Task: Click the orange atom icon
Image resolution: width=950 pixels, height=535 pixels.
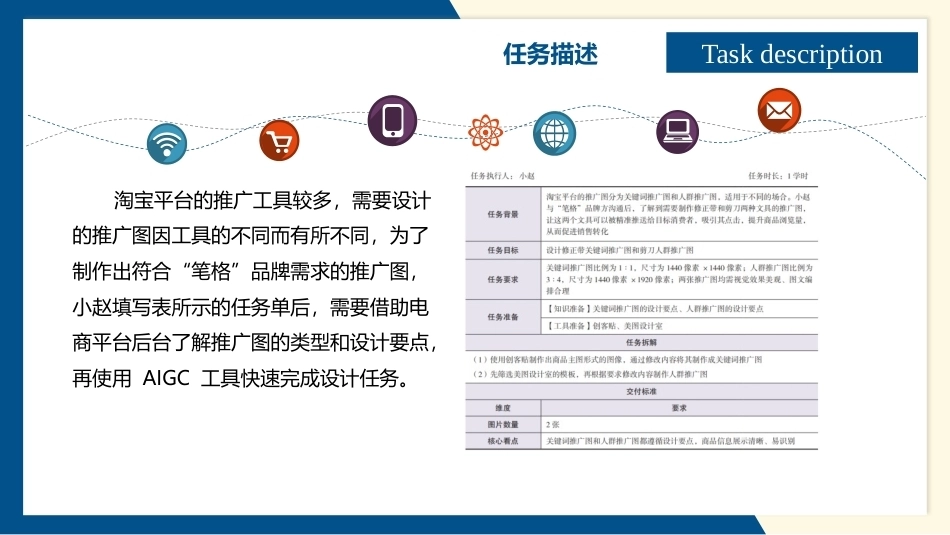Action: tap(485, 133)
